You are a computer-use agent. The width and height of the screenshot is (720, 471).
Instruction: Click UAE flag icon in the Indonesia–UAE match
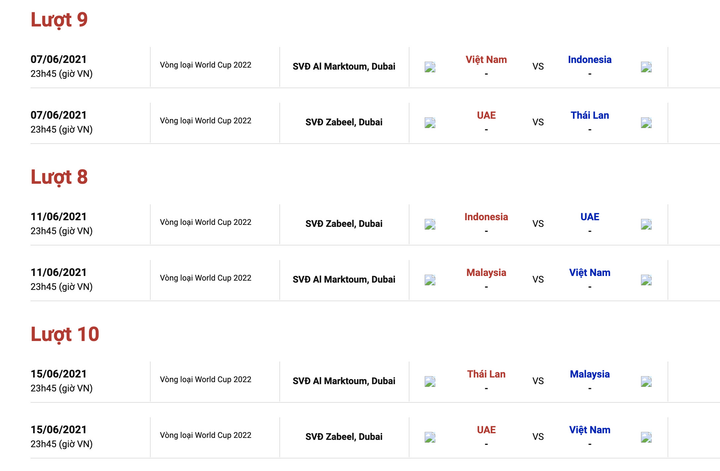coord(646,224)
